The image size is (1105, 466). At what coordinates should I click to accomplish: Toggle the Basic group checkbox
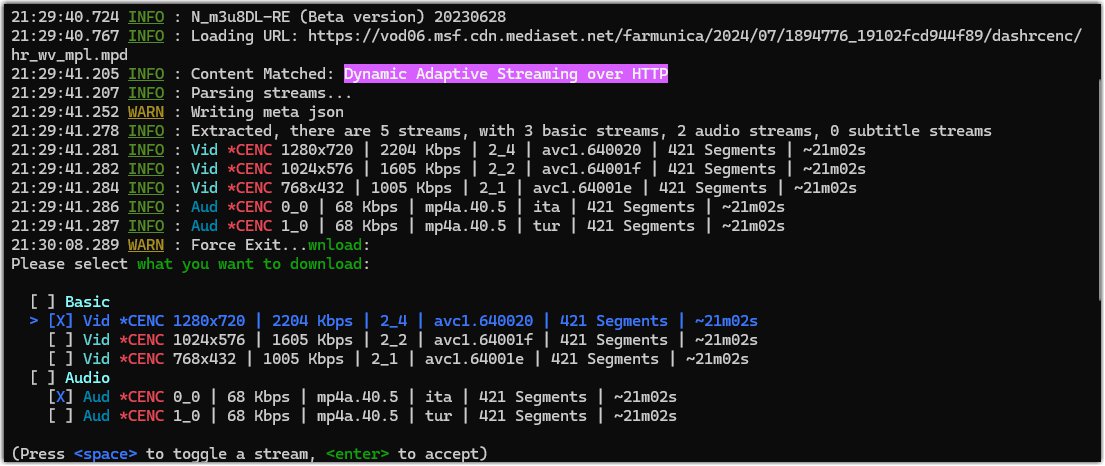pyautogui.click(x=43, y=302)
